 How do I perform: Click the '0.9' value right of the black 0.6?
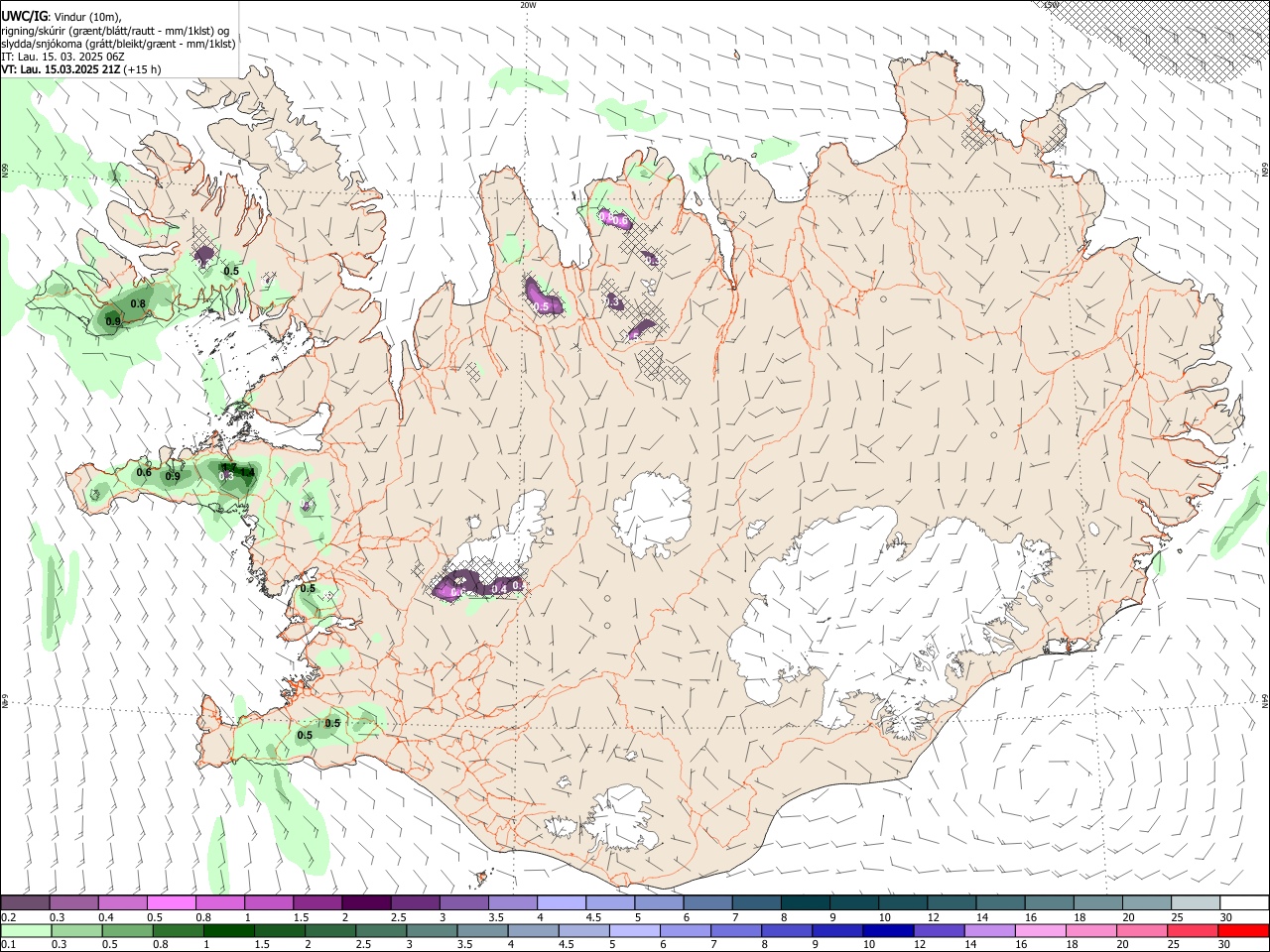click(173, 477)
